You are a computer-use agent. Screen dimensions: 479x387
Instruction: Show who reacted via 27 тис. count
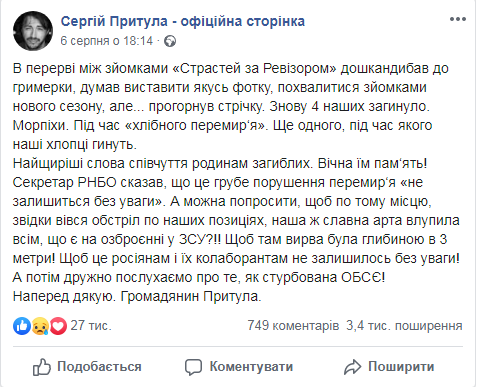point(91,326)
